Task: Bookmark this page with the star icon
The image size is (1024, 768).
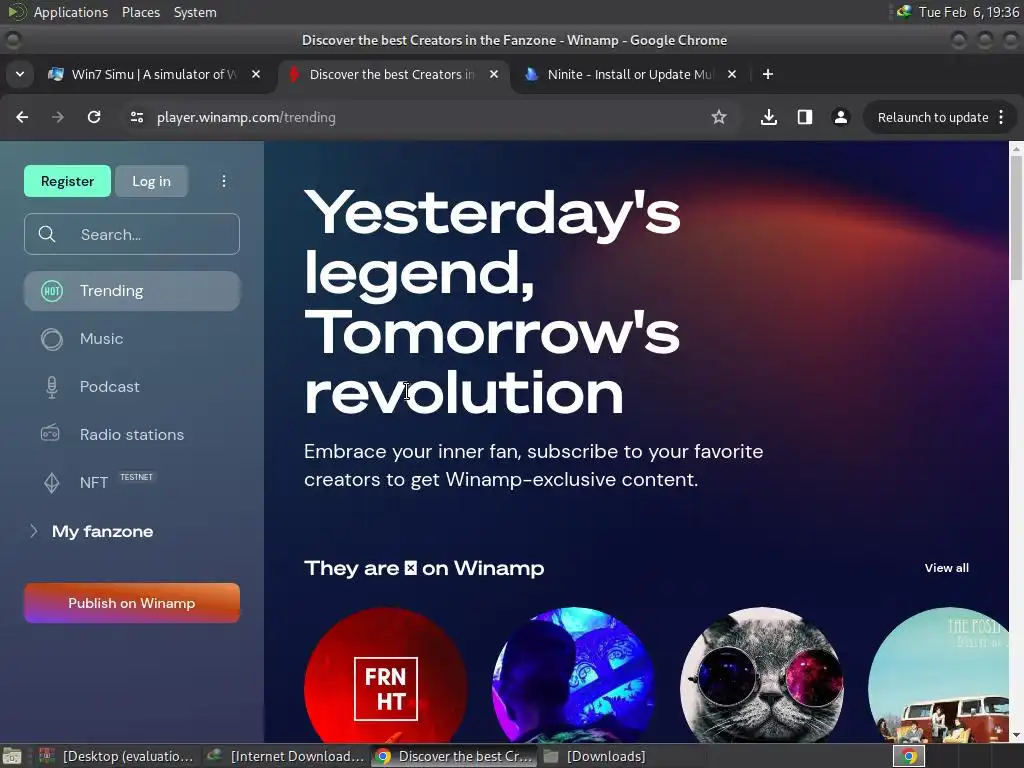Action: [719, 118]
